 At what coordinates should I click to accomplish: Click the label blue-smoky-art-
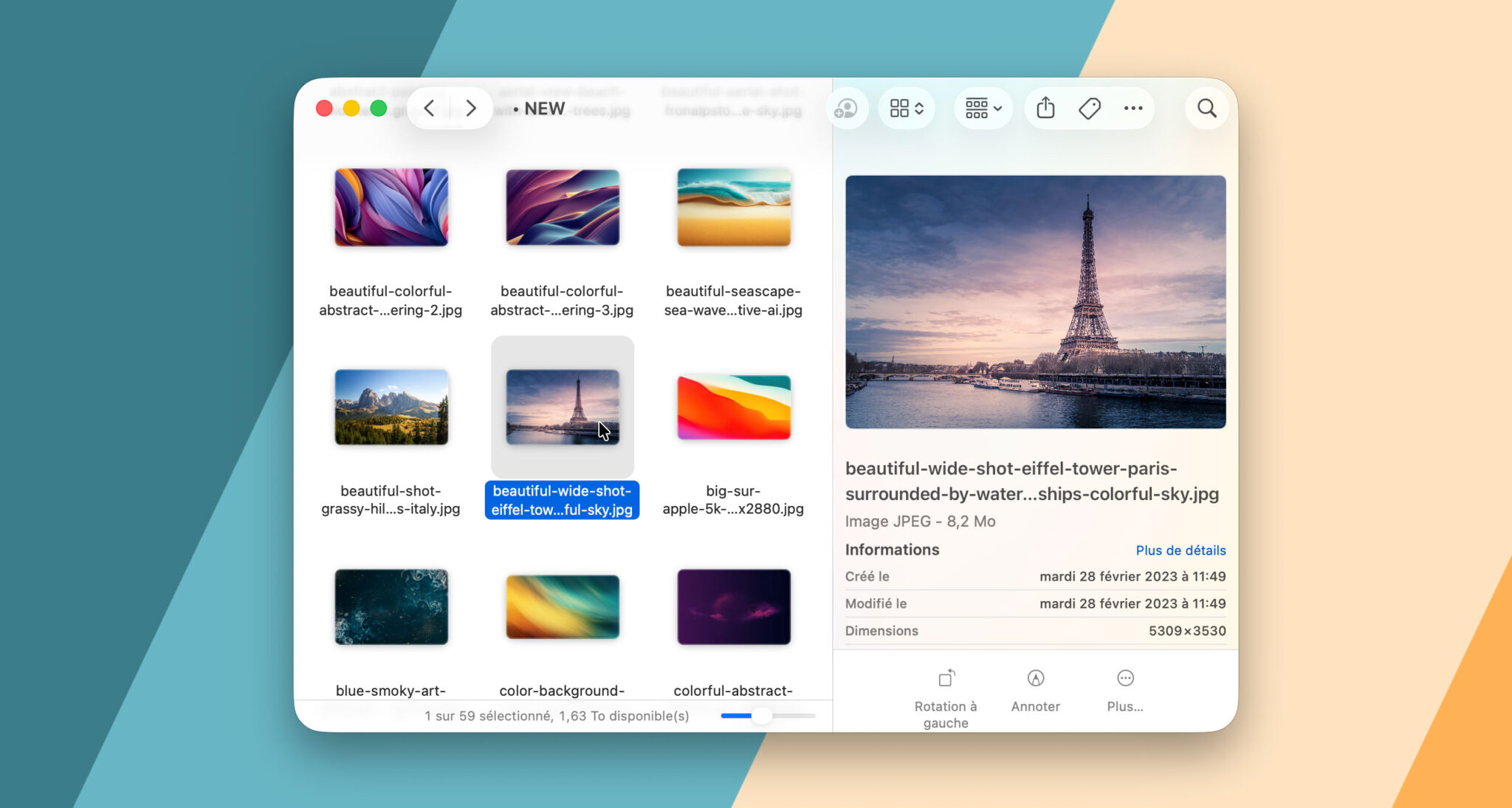pyautogui.click(x=391, y=691)
